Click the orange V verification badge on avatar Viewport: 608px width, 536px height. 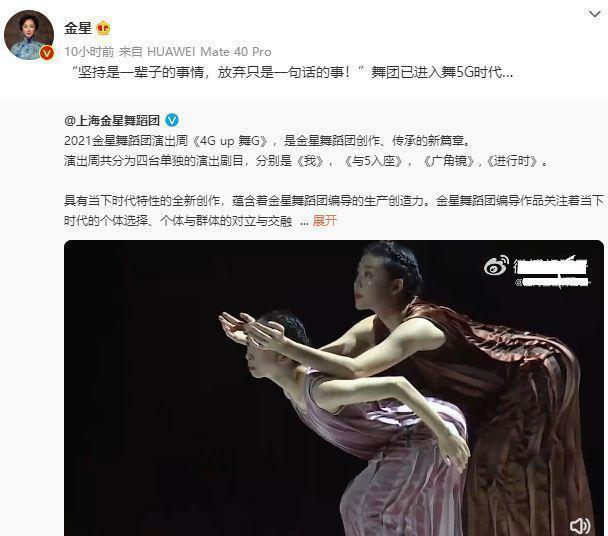pyautogui.click(x=47, y=53)
